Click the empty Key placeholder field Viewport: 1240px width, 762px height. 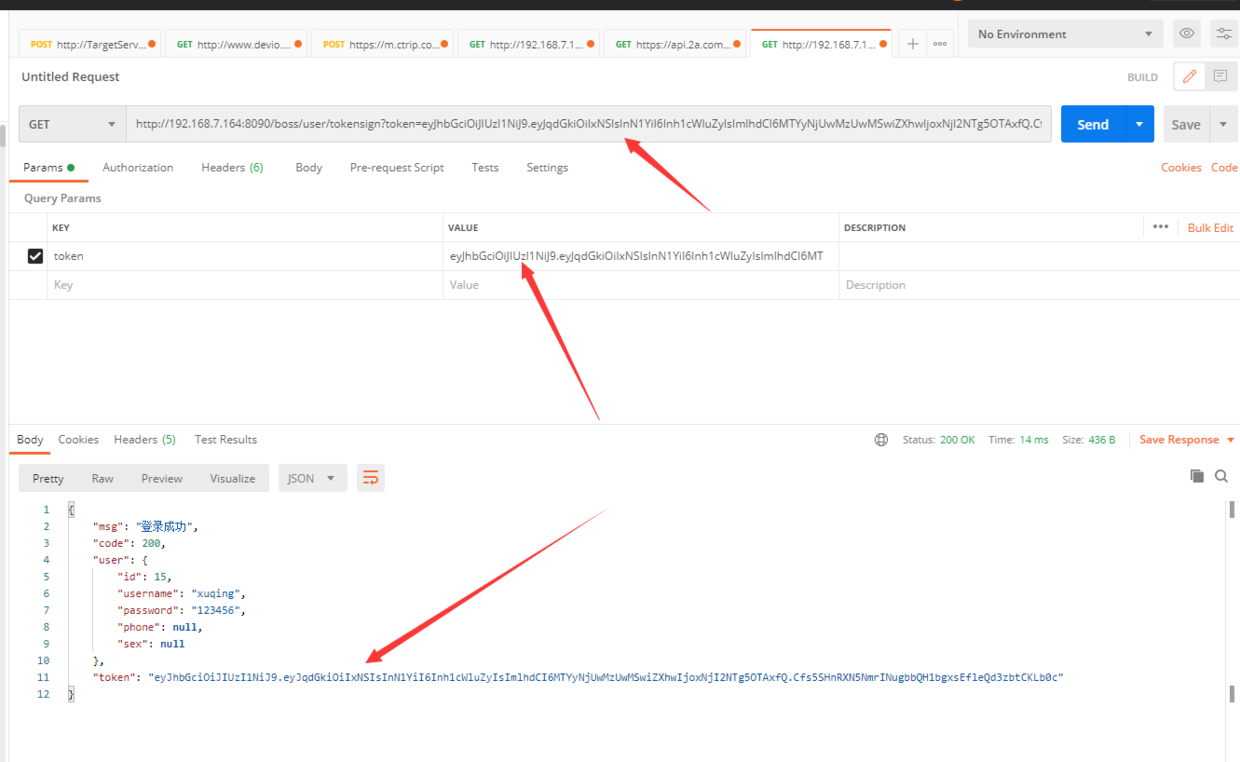tap(244, 285)
